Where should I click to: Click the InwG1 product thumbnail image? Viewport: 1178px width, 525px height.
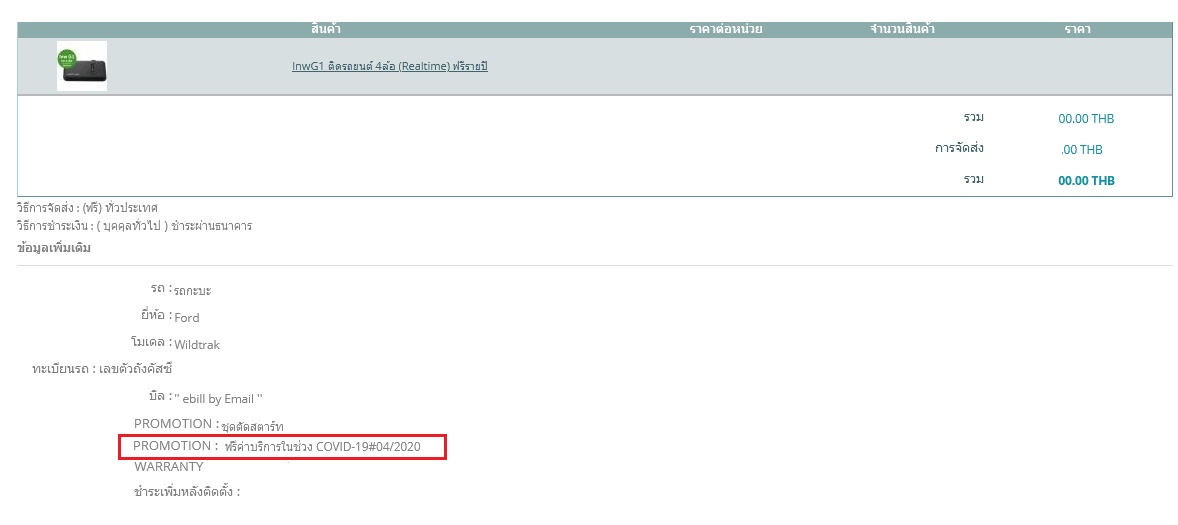tap(81, 66)
